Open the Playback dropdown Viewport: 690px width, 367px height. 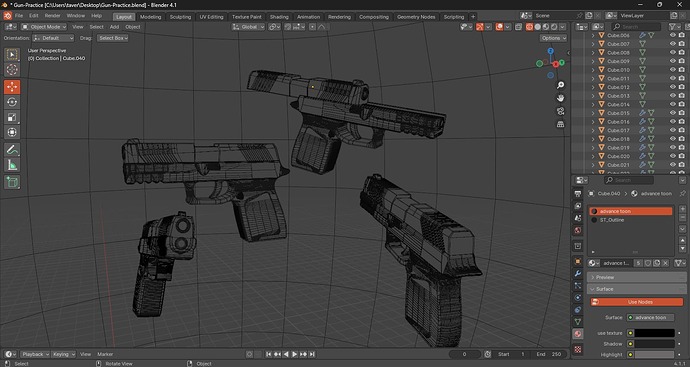point(36,354)
